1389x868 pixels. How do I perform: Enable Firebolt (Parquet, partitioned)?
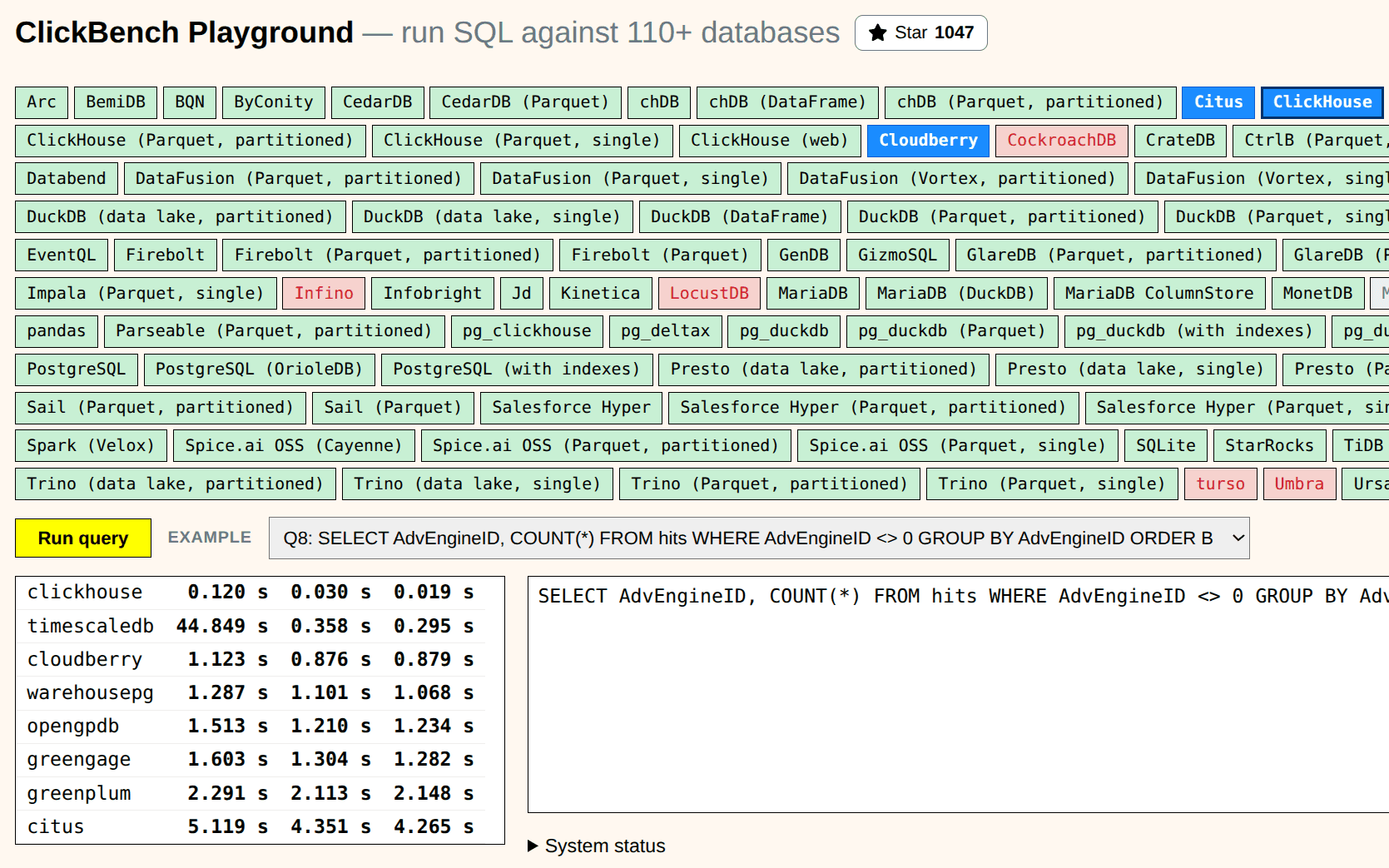click(x=388, y=255)
